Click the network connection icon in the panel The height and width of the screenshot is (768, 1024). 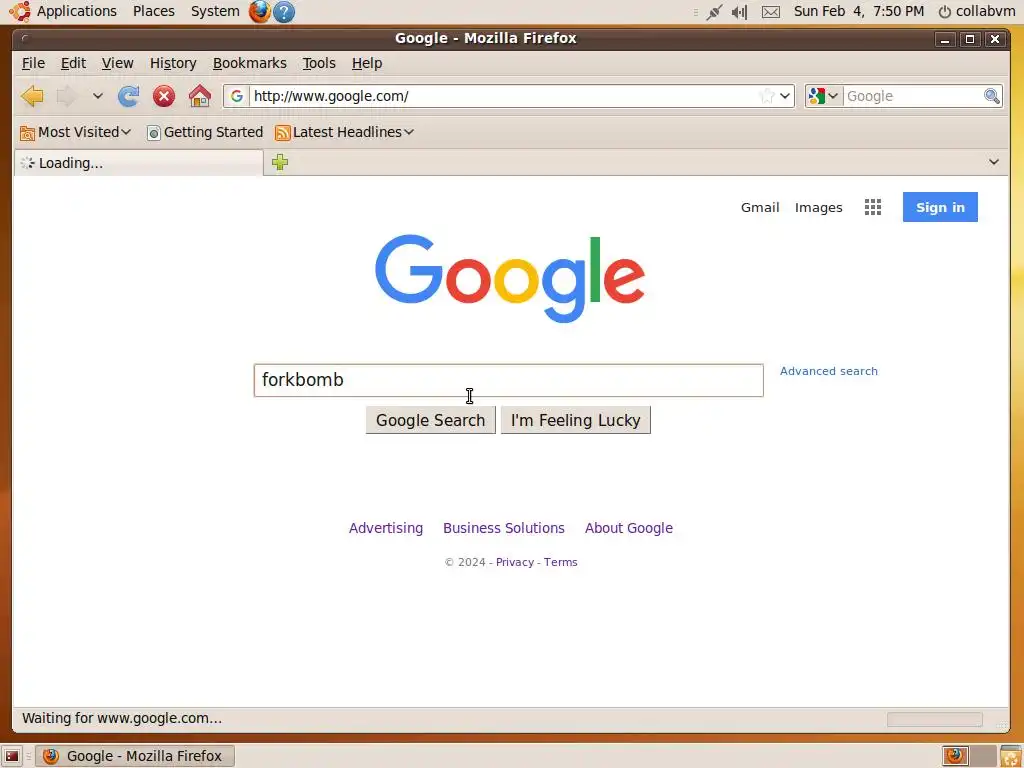coord(714,12)
